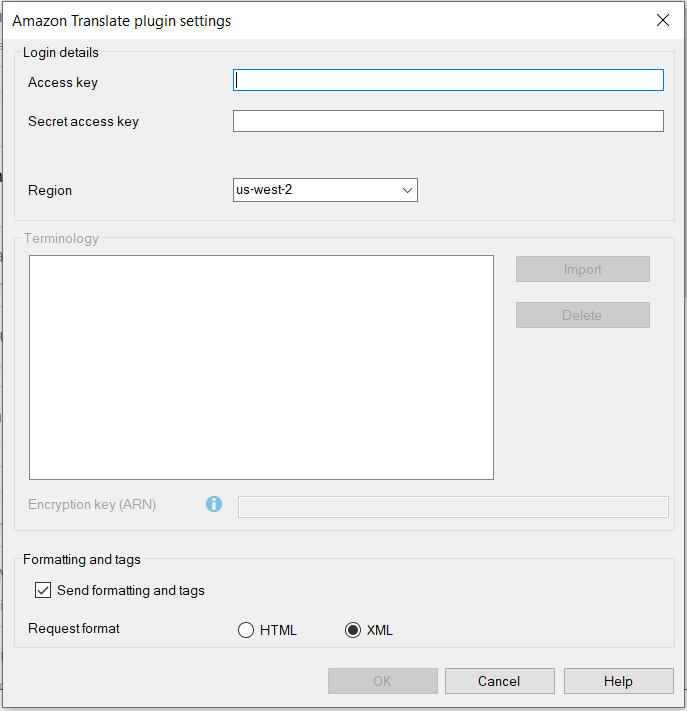687x711 pixels.
Task: Click the Terminology group title
Action: [x=61, y=239]
